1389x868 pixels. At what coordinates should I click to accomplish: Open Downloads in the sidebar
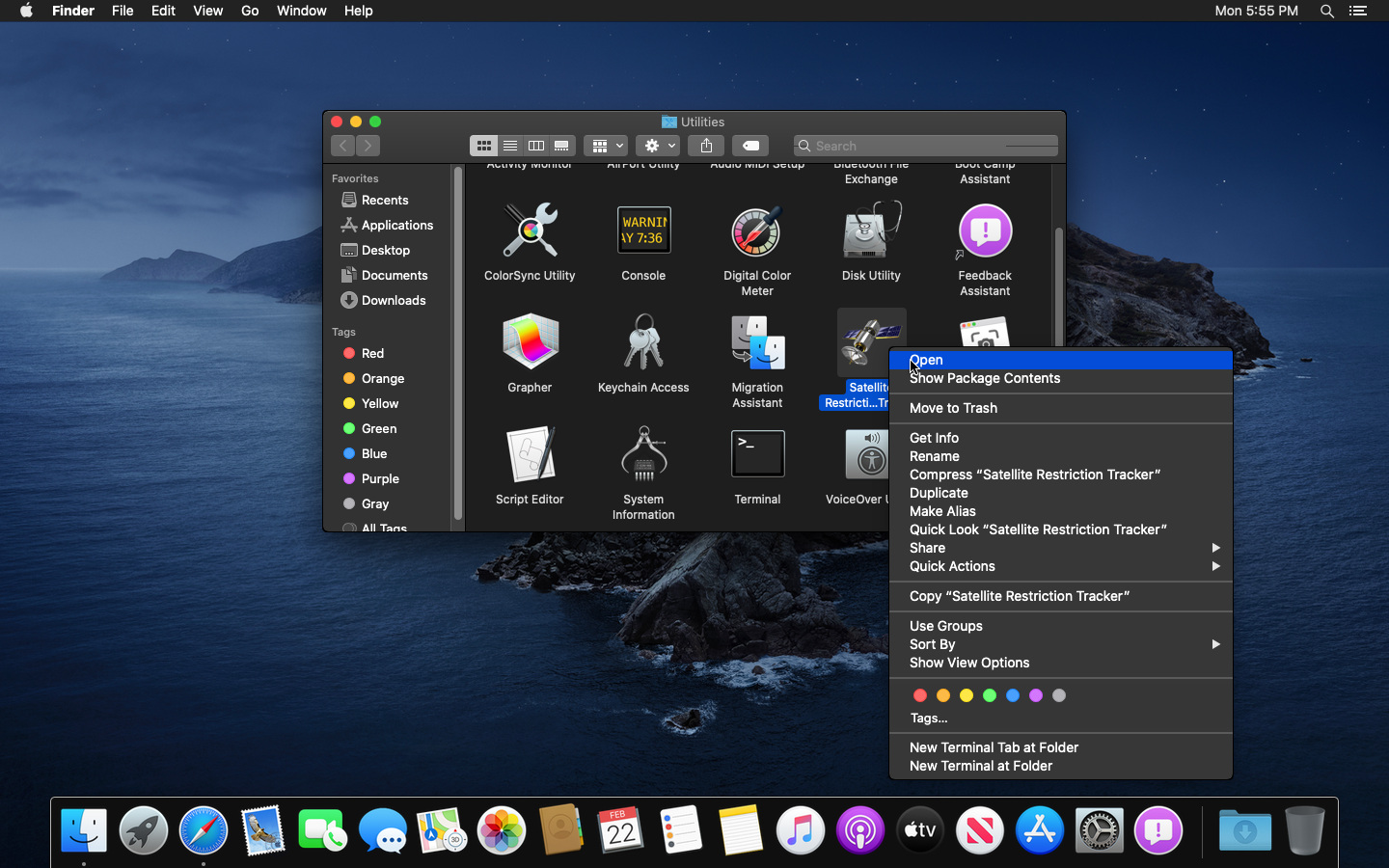pos(393,300)
